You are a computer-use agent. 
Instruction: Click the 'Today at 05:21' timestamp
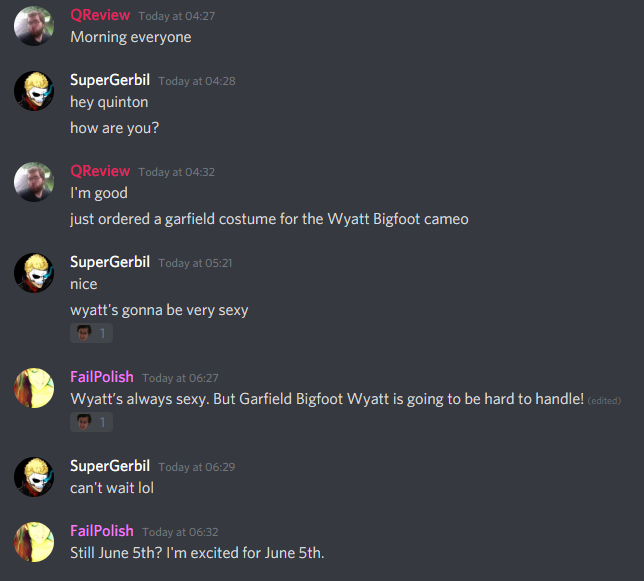196,263
